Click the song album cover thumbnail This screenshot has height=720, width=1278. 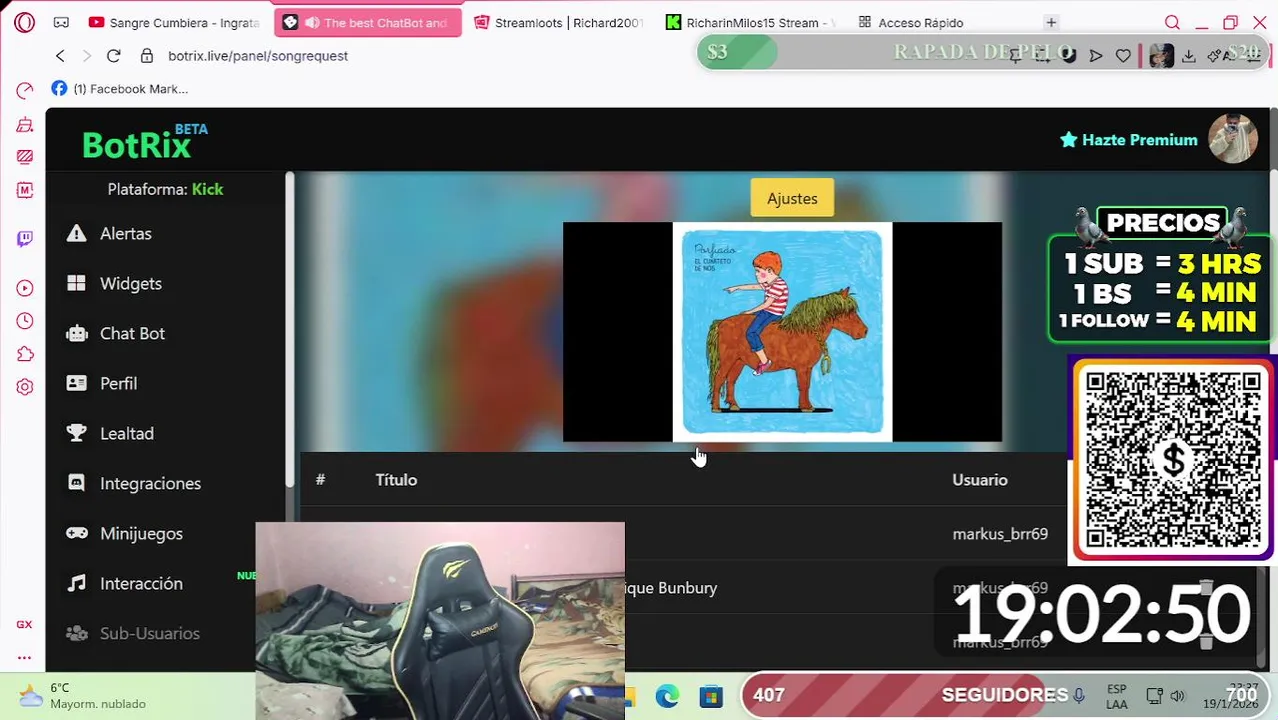(782, 332)
